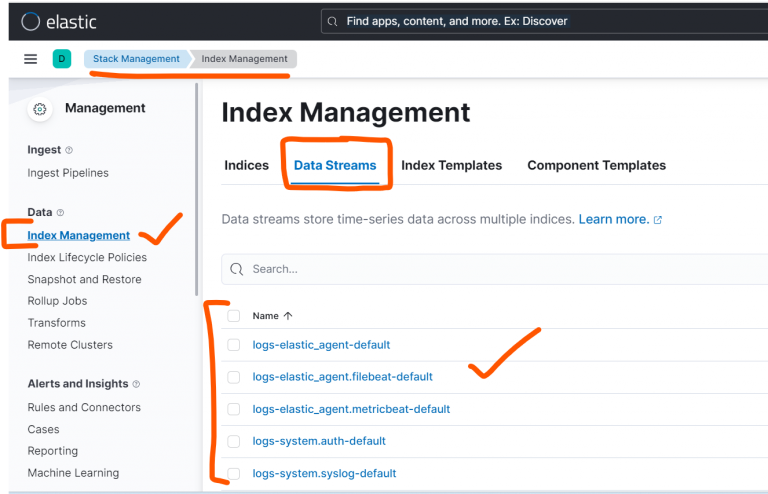Click the green D space avatar
The image size is (768, 494).
62,59
